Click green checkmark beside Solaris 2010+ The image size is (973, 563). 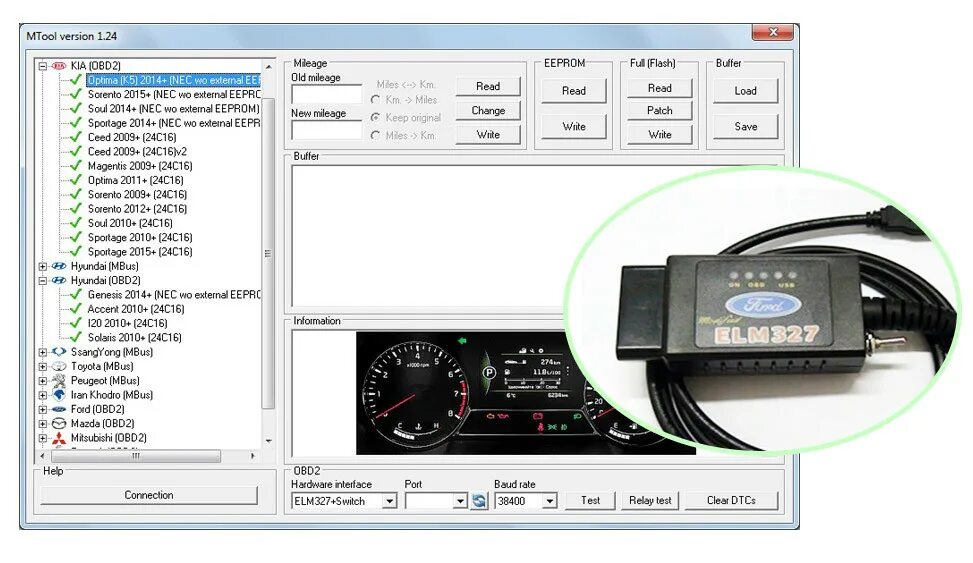(76, 338)
